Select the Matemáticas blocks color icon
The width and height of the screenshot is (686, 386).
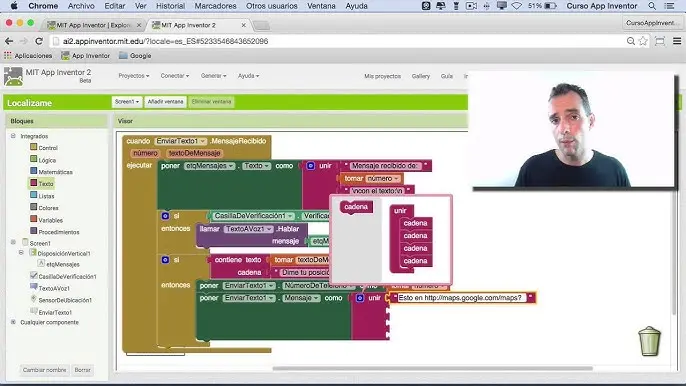[x=34, y=171]
